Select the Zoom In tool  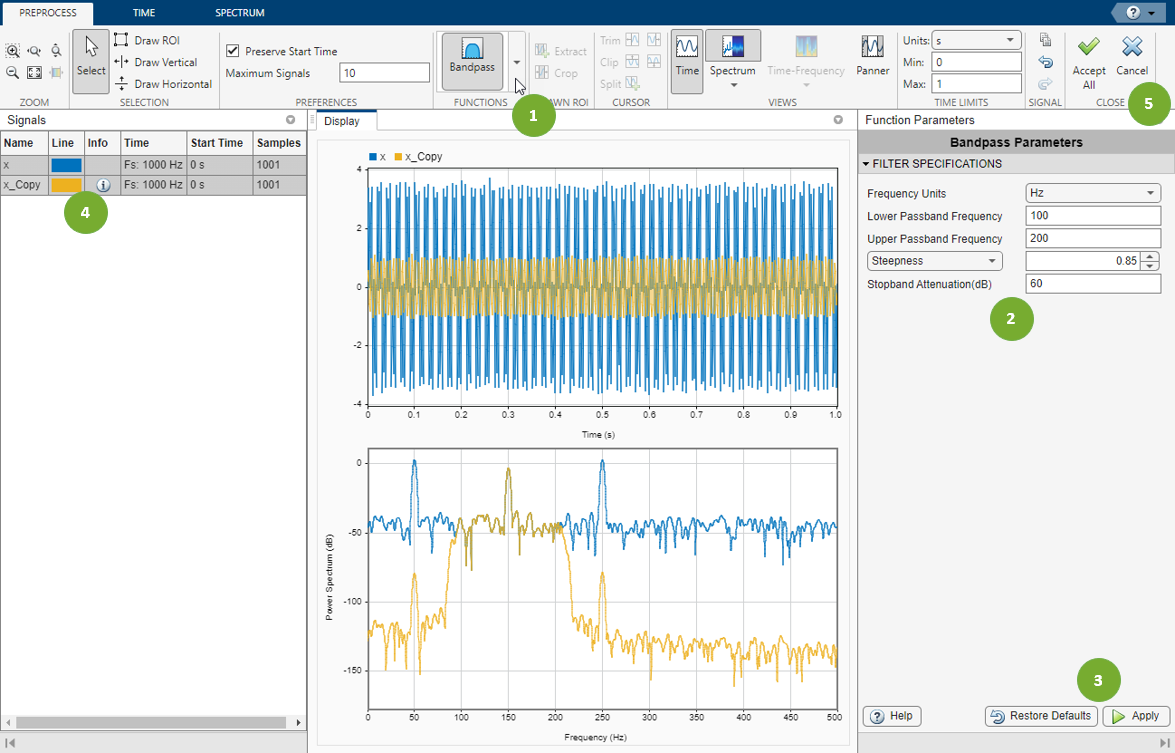[13, 50]
